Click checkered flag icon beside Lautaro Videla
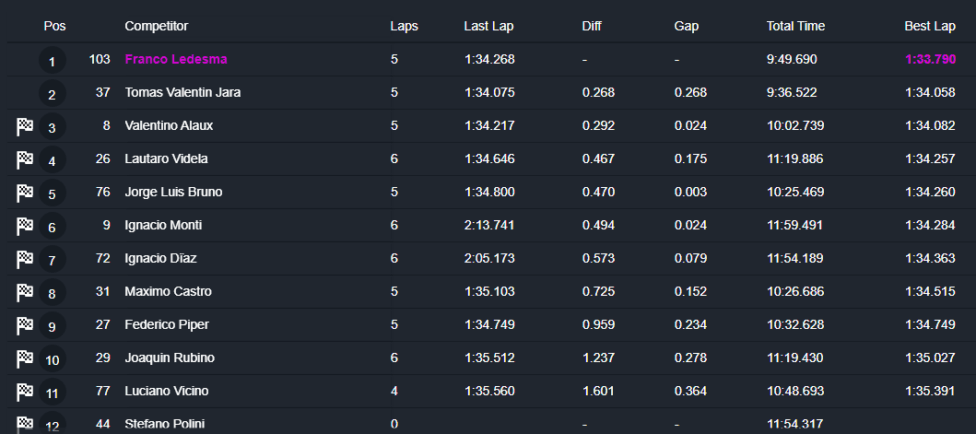976x434 pixels. tap(24, 159)
